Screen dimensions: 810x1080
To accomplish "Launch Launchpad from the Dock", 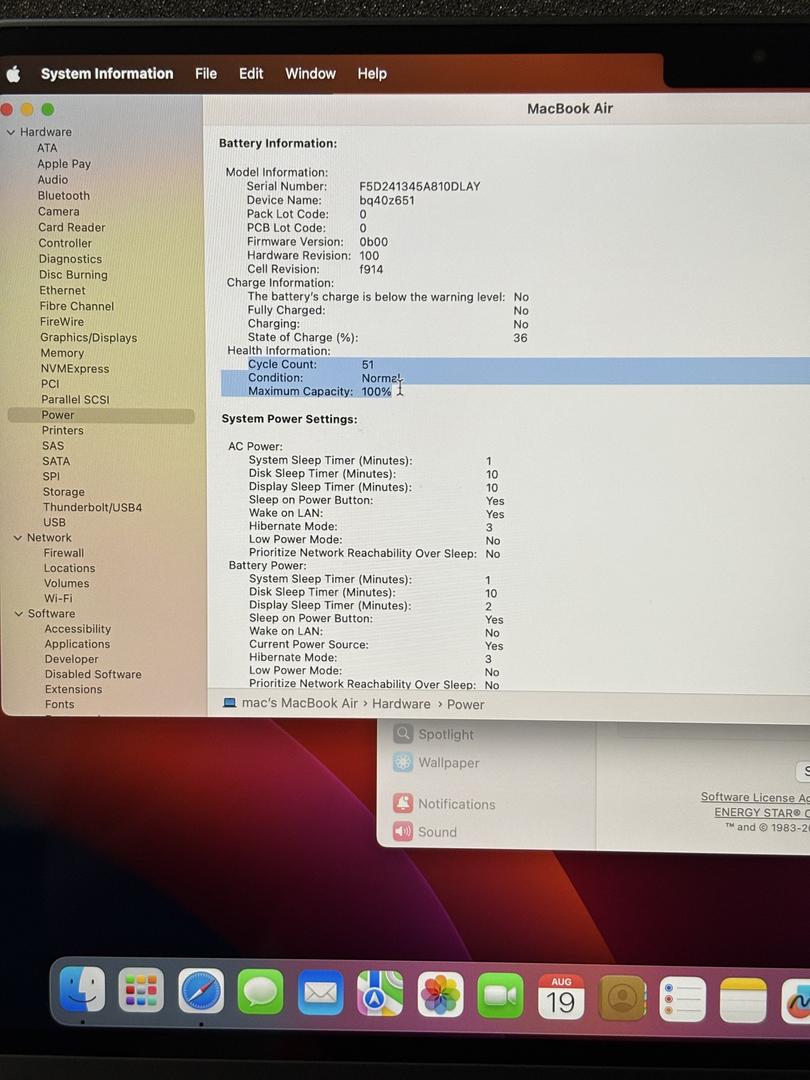I will coord(141,990).
